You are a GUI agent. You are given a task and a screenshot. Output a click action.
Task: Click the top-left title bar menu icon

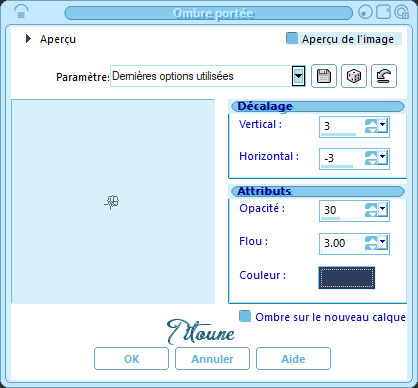click(21, 12)
